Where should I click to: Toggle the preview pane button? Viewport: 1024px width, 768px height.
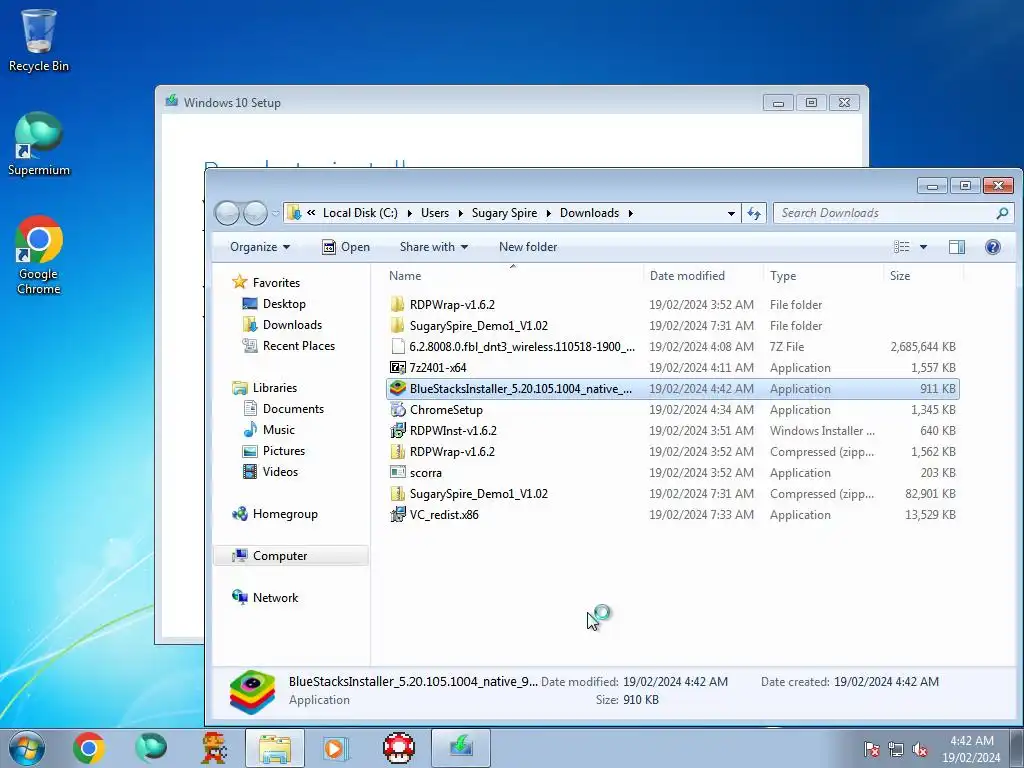957,247
